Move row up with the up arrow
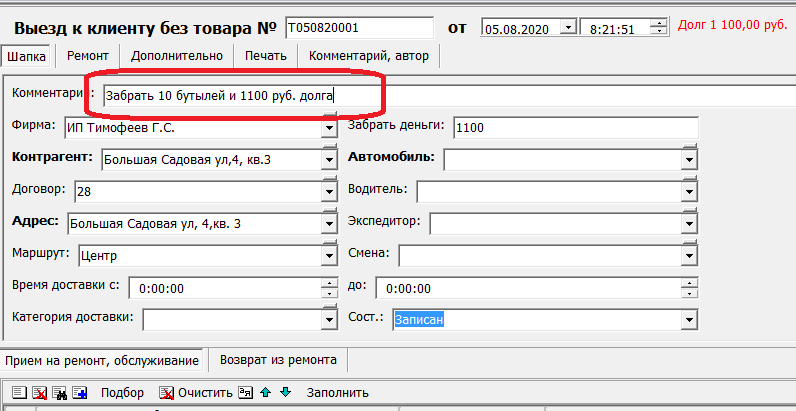The height and width of the screenshot is (411, 796). pos(266,392)
